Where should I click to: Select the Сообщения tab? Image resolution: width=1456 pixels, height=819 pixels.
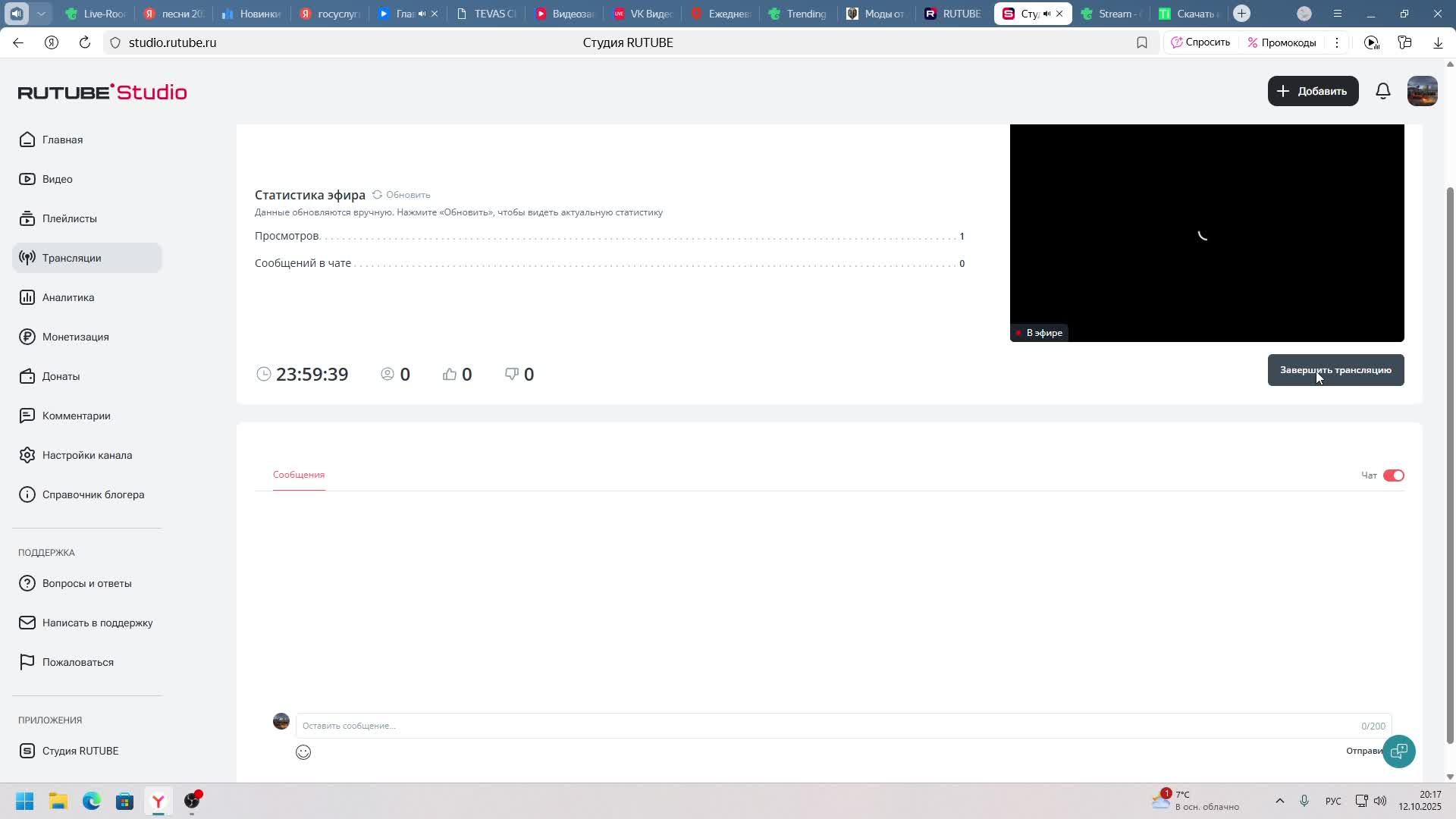pos(299,475)
